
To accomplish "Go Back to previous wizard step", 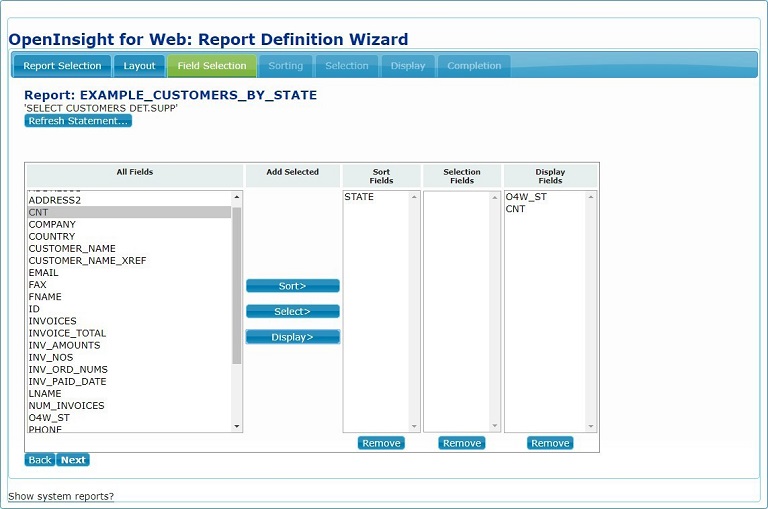I will pyautogui.click(x=40, y=460).
